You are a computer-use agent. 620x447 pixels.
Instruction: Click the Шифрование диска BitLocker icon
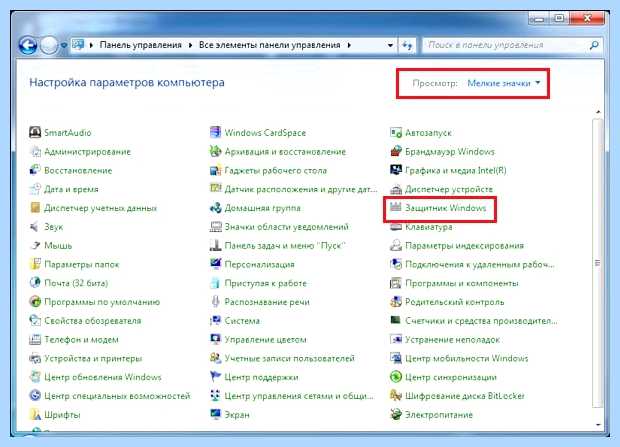[396, 395]
